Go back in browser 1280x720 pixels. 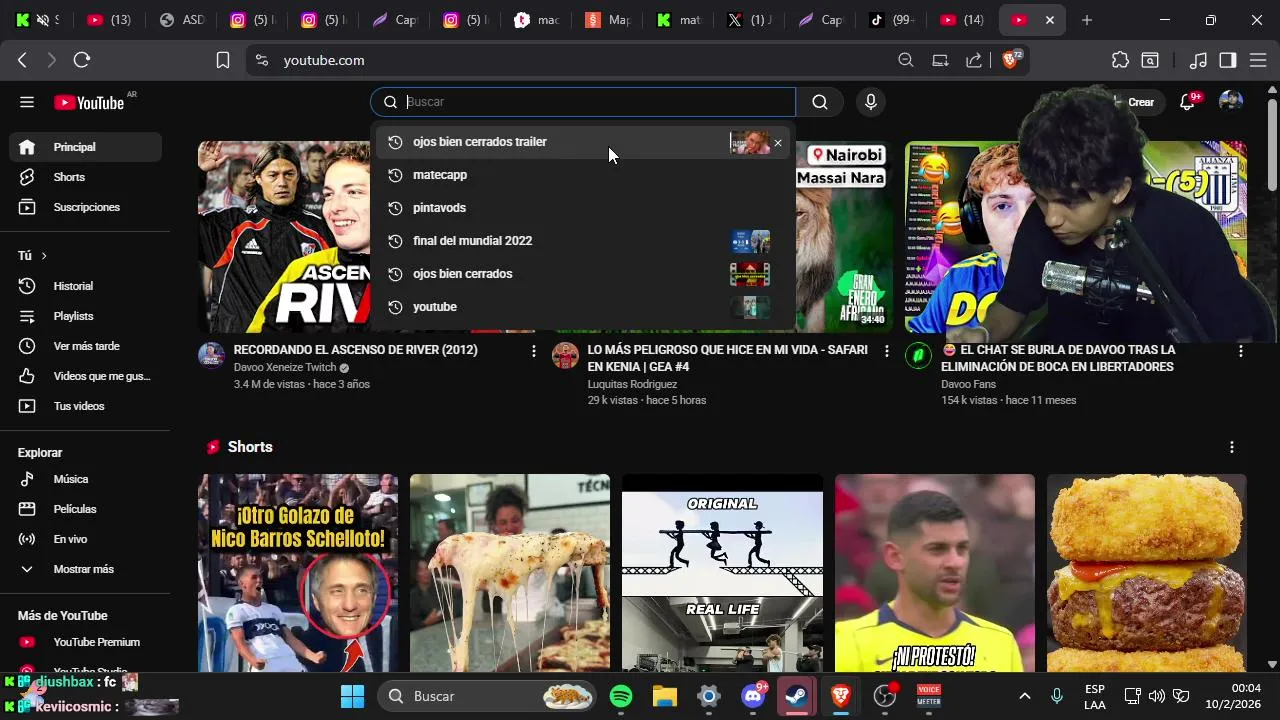pyautogui.click(x=22, y=60)
